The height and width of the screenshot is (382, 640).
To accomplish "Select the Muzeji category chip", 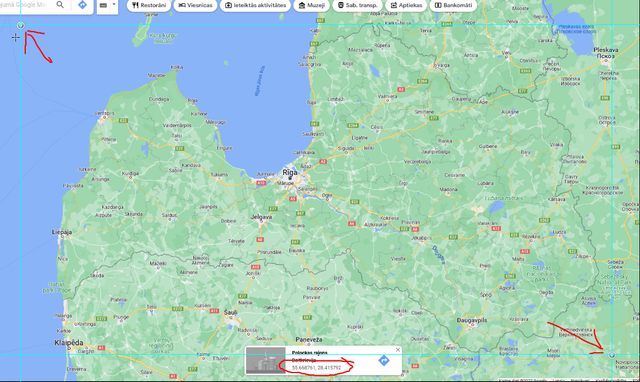I will pos(311,5).
